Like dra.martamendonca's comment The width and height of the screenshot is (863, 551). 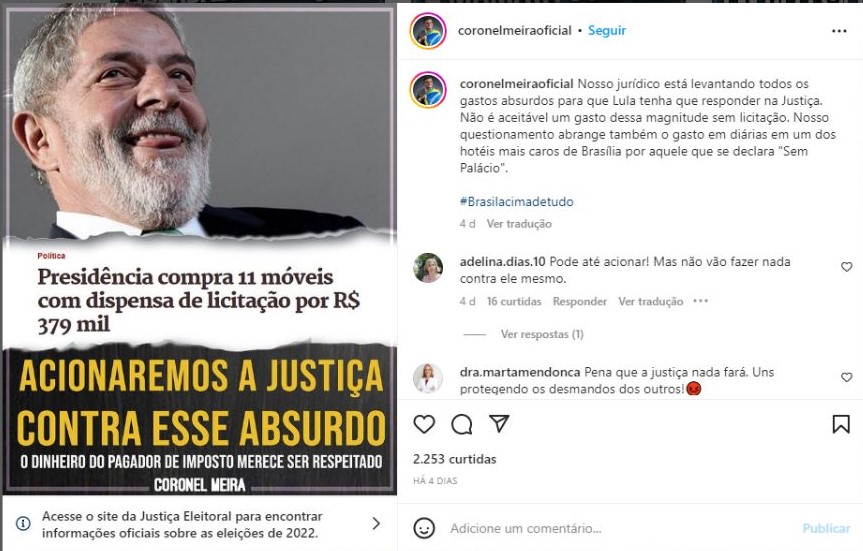tap(846, 377)
